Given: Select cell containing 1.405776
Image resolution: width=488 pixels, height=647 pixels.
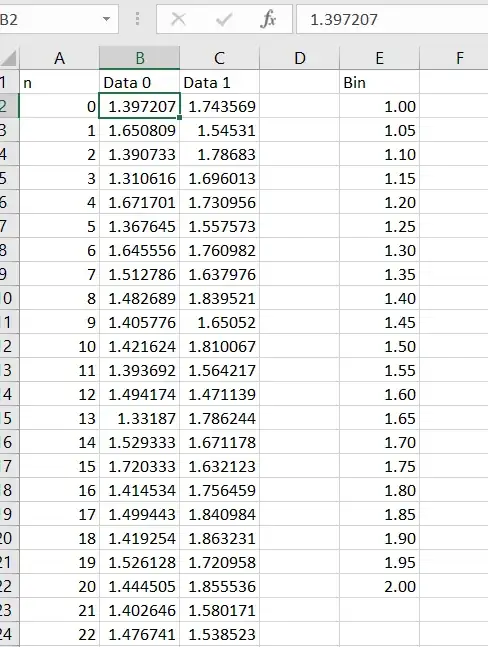Looking at the screenshot, I should point(139,322).
